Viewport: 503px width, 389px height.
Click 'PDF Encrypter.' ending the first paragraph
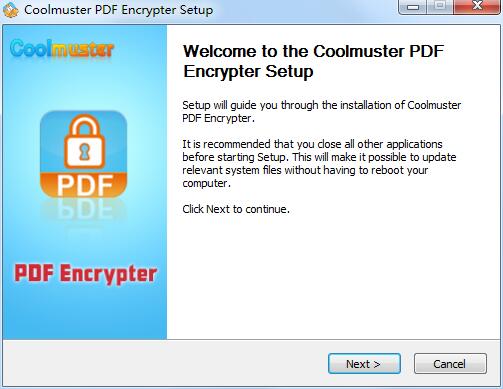pos(218,118)
